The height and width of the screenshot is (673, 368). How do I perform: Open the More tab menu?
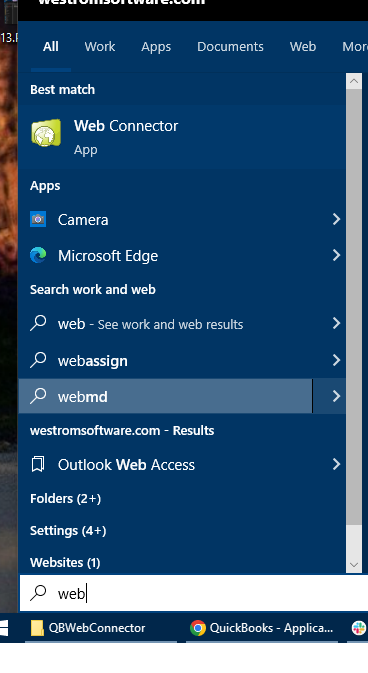click(355, 47)
